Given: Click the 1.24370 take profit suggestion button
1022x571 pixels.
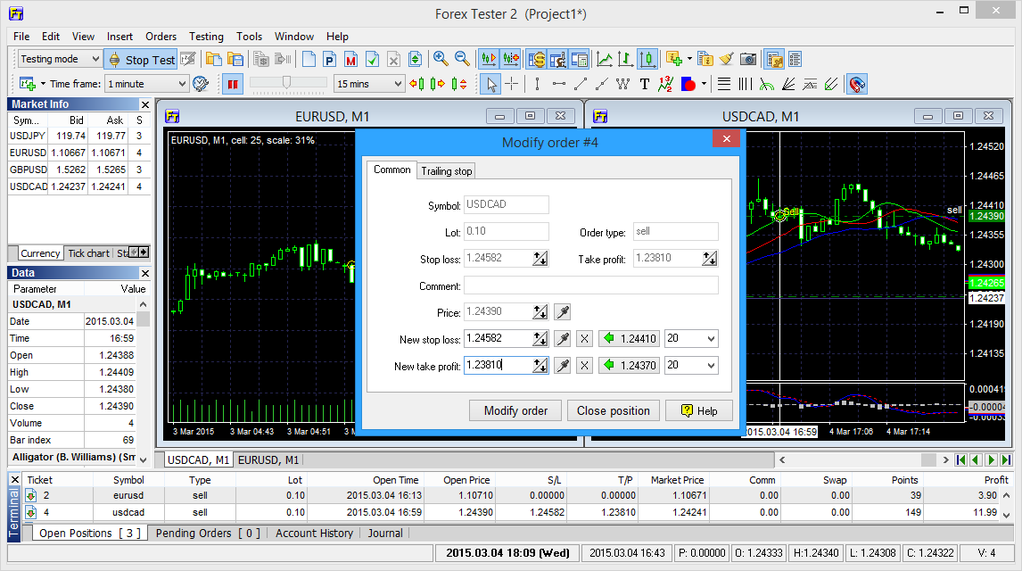Looking at the screenshot, I should 629,365.
